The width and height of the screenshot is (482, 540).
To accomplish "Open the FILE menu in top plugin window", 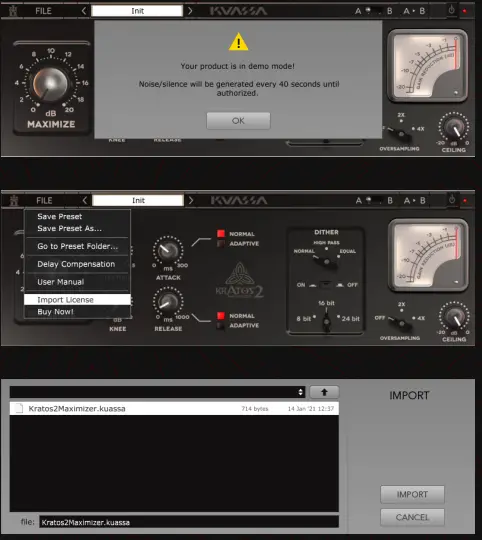I will coord(43,11).
